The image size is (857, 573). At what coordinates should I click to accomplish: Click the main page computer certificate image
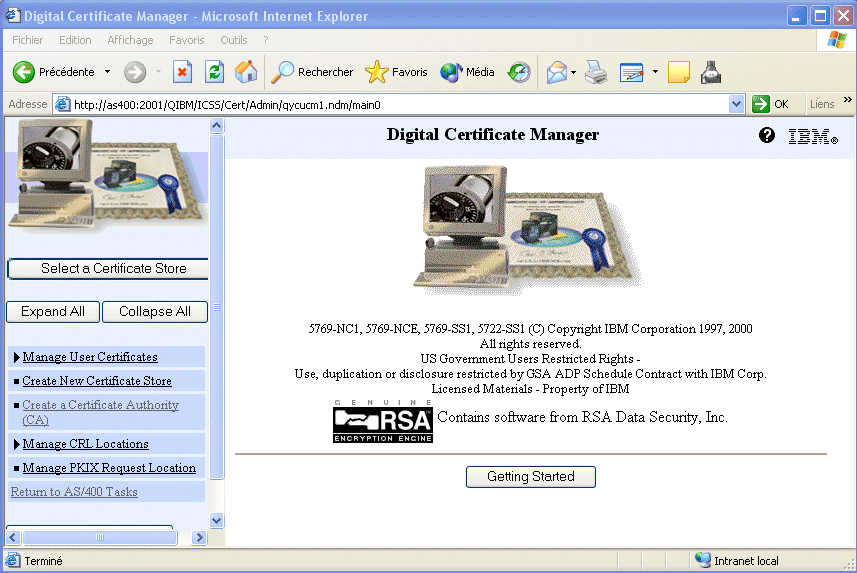point(527,230)
